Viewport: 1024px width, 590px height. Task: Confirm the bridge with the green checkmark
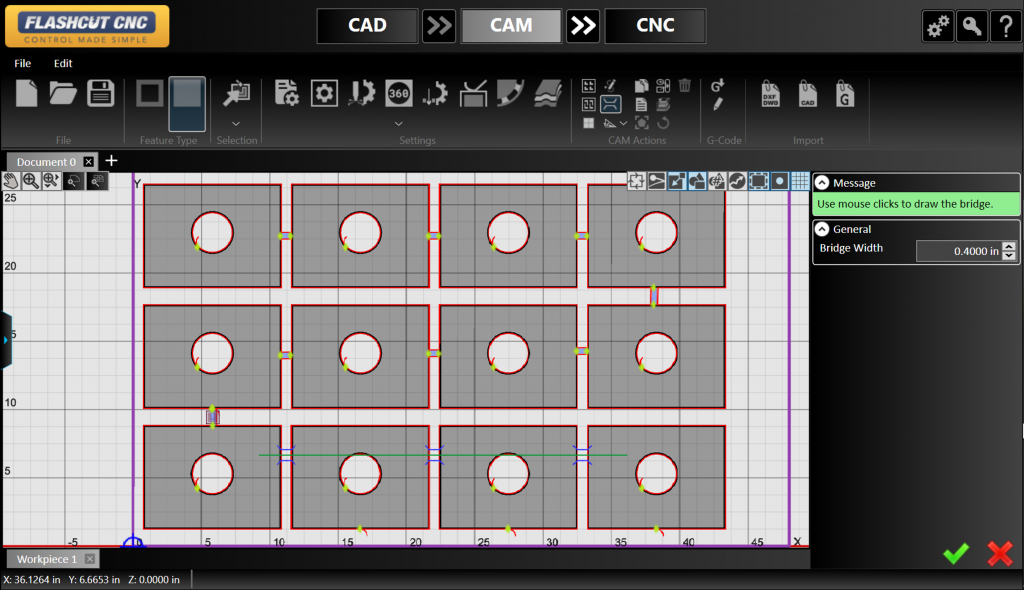pos(955,553)
